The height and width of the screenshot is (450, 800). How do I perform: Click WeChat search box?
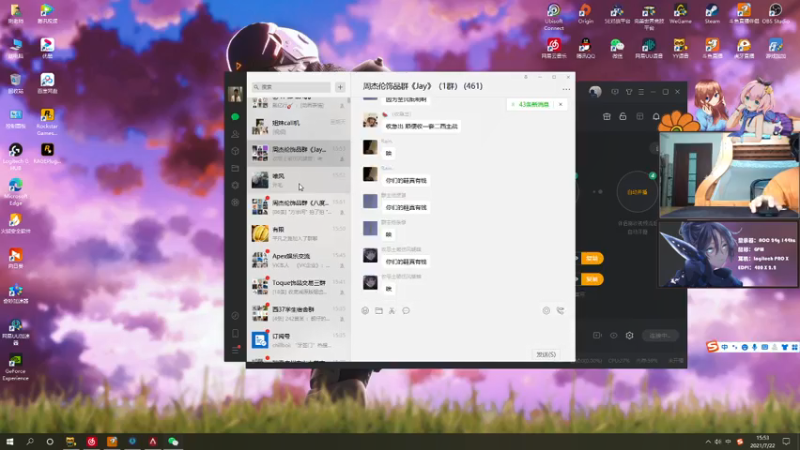(291, 87)
